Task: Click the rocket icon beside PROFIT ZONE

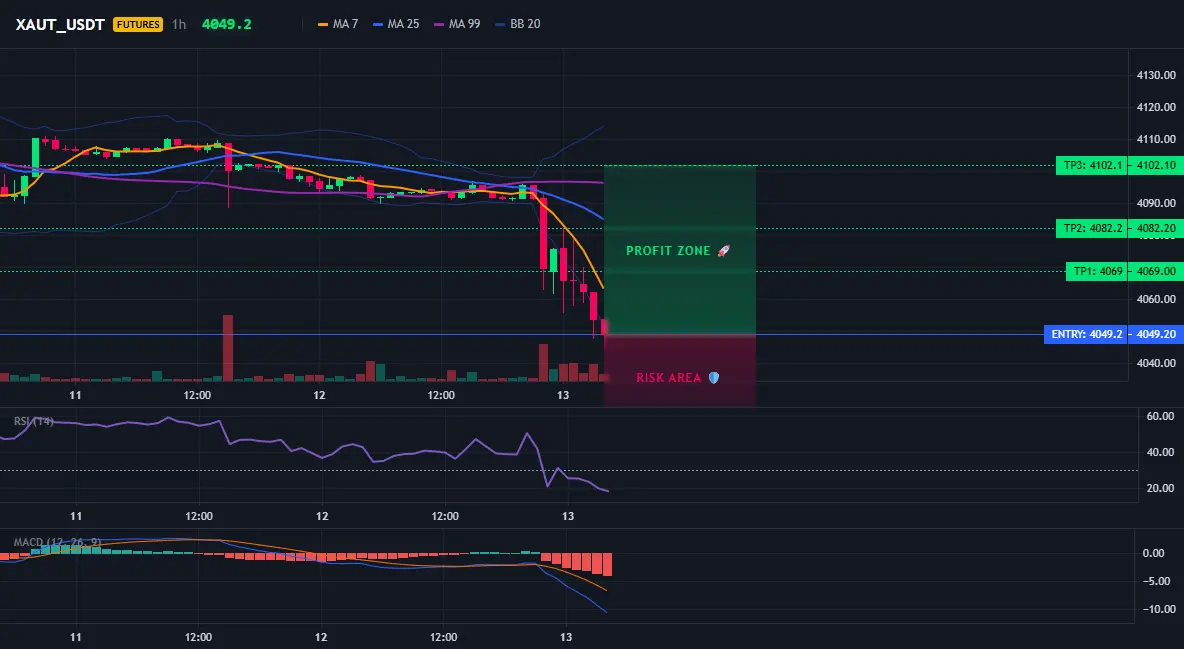Action: pyautogui.click(x=723, y=251)
